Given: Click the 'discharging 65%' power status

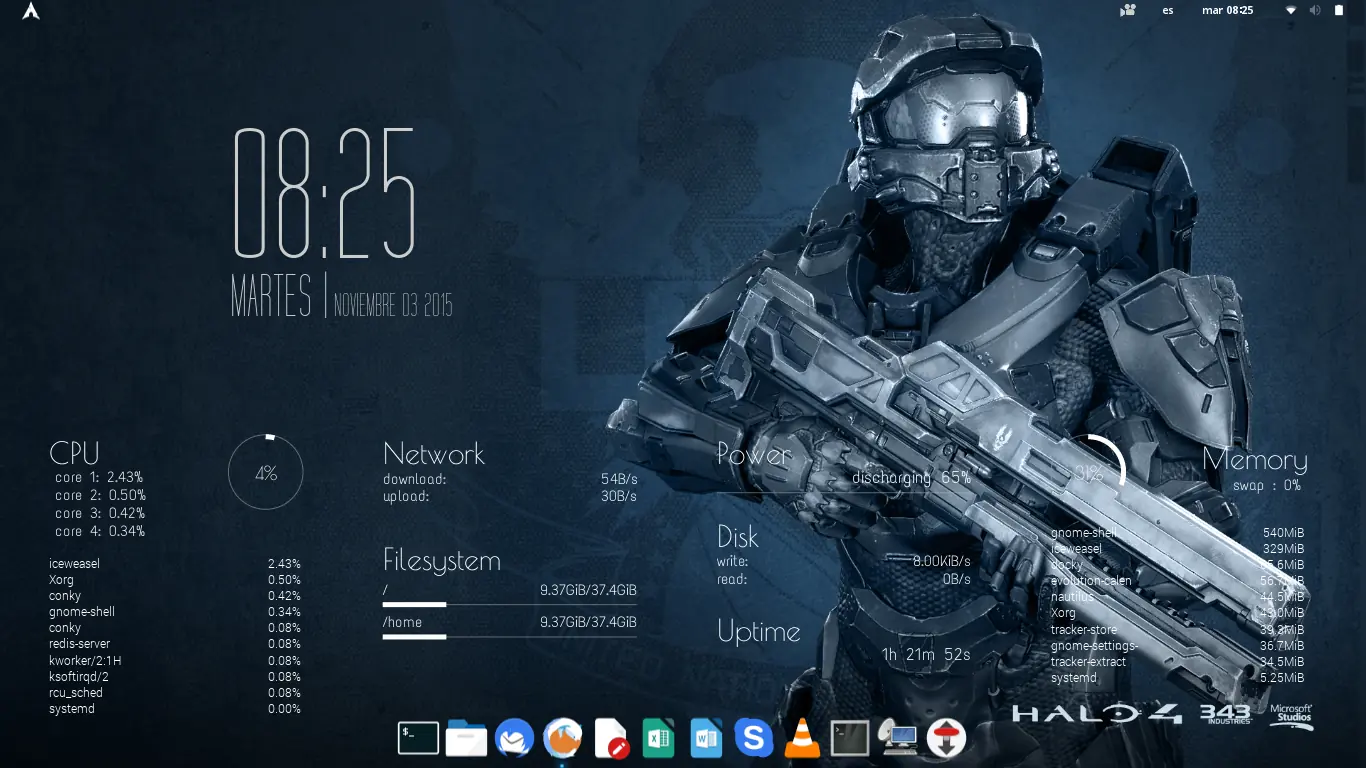Looking at the screenshot, I should (x=911, y=478).
